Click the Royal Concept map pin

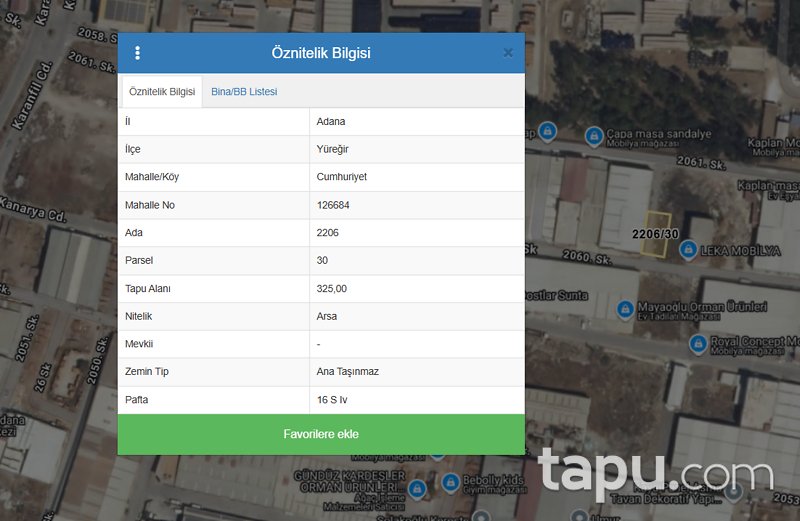698,344
